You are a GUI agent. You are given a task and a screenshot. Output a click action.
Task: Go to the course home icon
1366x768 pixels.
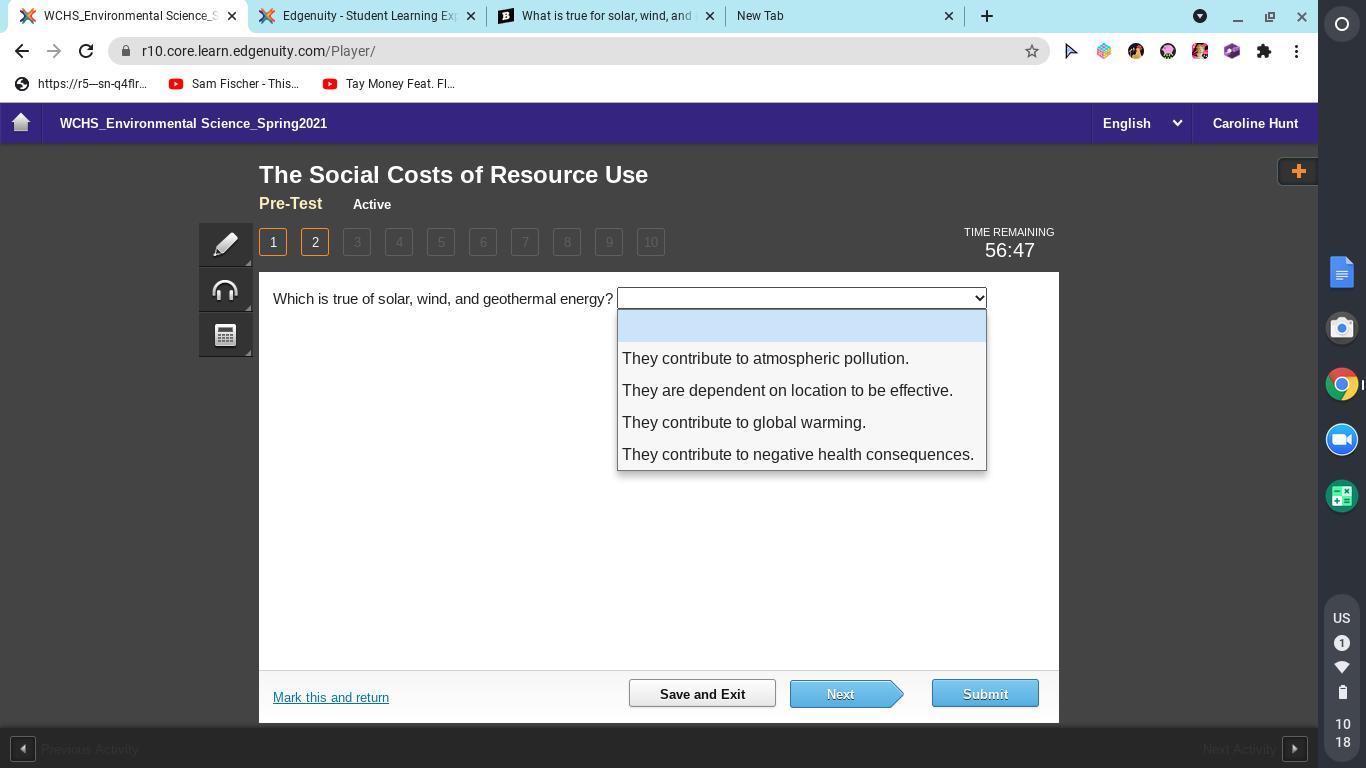coord(21,123)
